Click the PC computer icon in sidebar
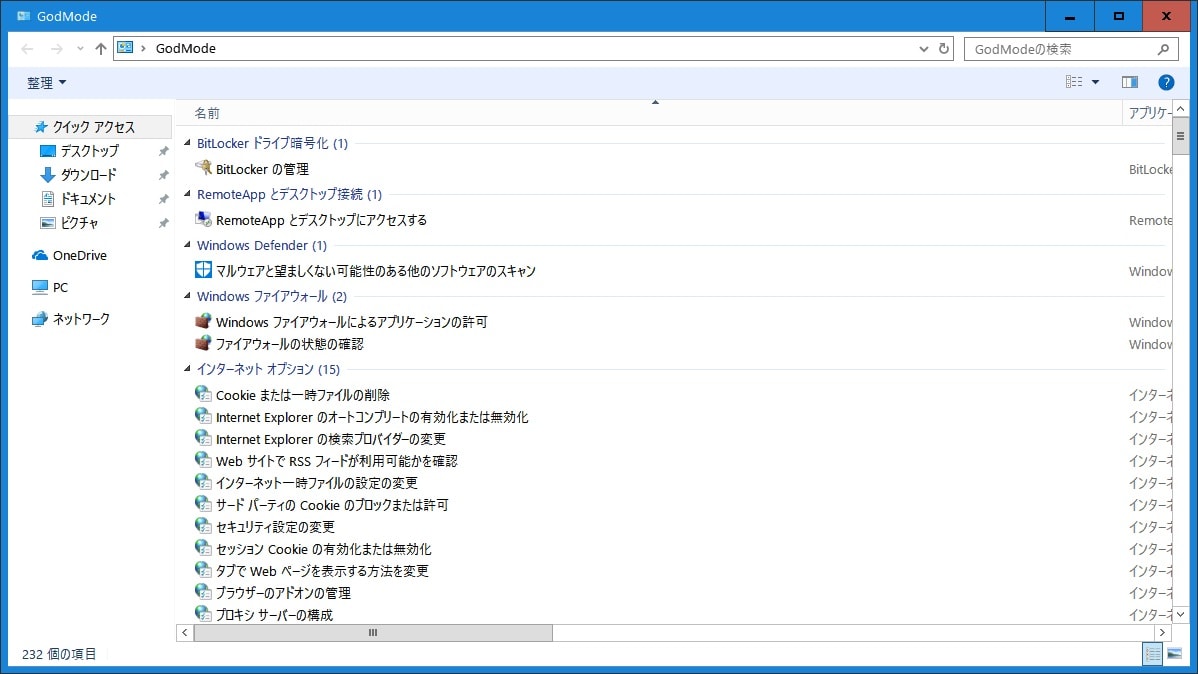Screen dimensions: 1198x674 [40, 287]
